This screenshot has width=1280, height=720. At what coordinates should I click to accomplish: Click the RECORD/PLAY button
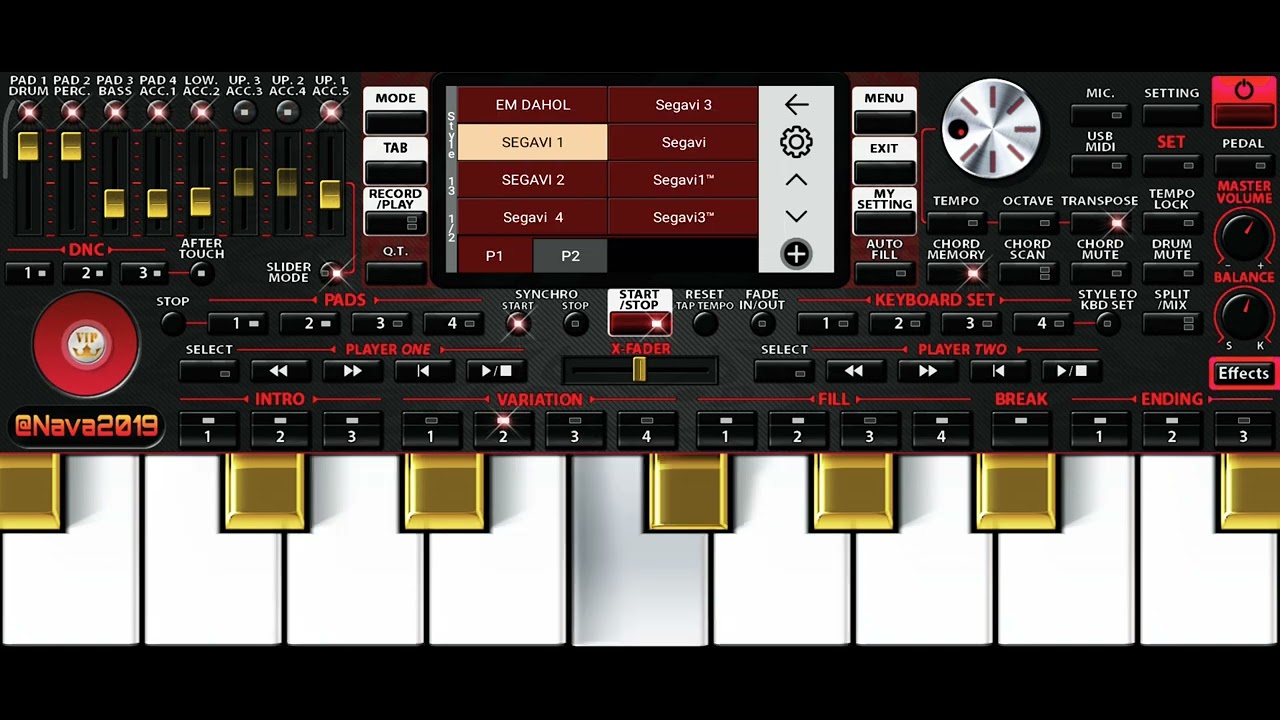(395, 211)
